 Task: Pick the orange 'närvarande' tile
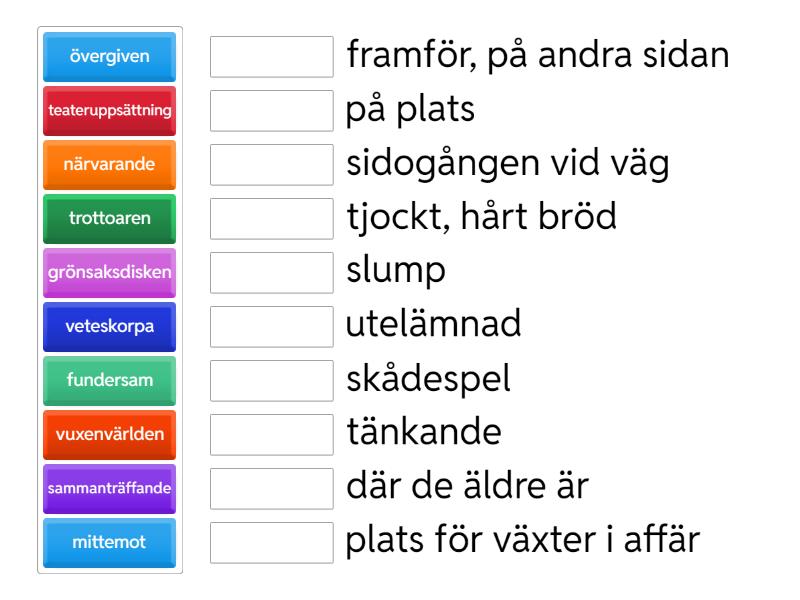click(x=110, y=165)
